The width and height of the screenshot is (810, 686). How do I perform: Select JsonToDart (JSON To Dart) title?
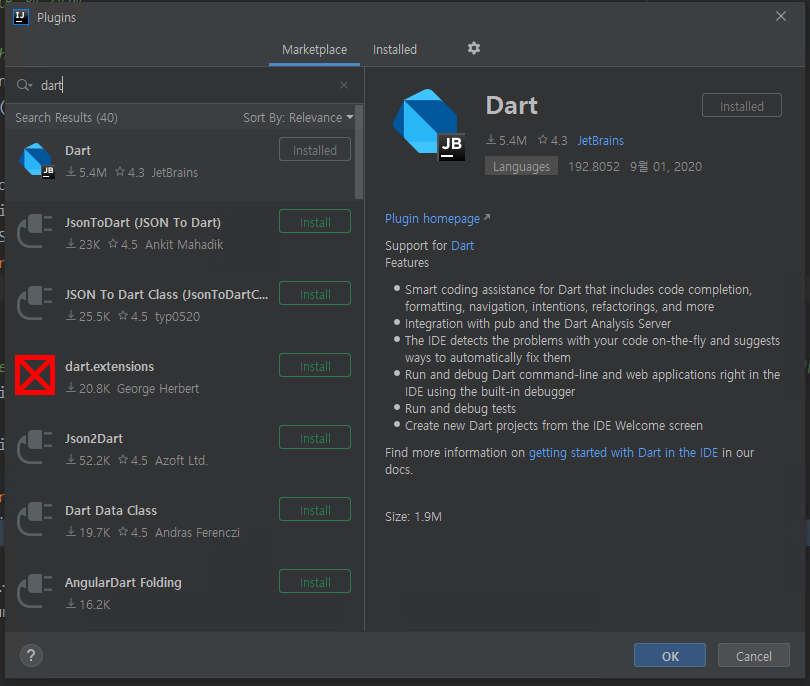pos(143,223)
